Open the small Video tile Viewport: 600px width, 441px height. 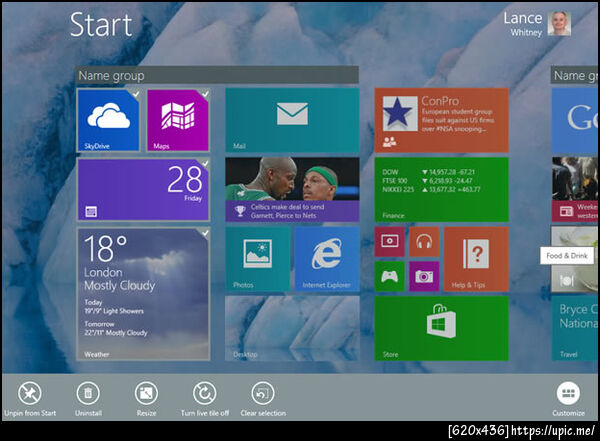[390, 242]
